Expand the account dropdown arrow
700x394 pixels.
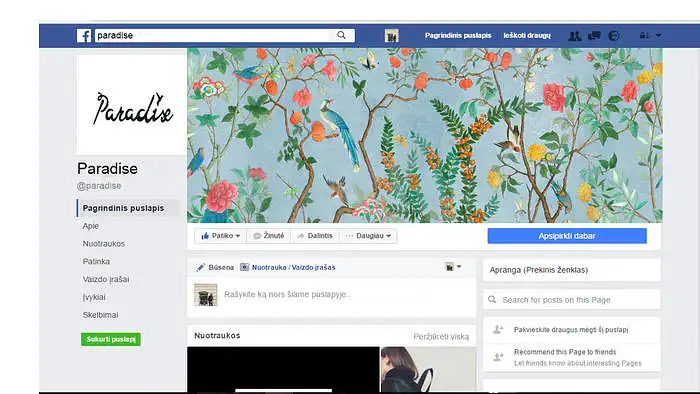pos(658,35)
